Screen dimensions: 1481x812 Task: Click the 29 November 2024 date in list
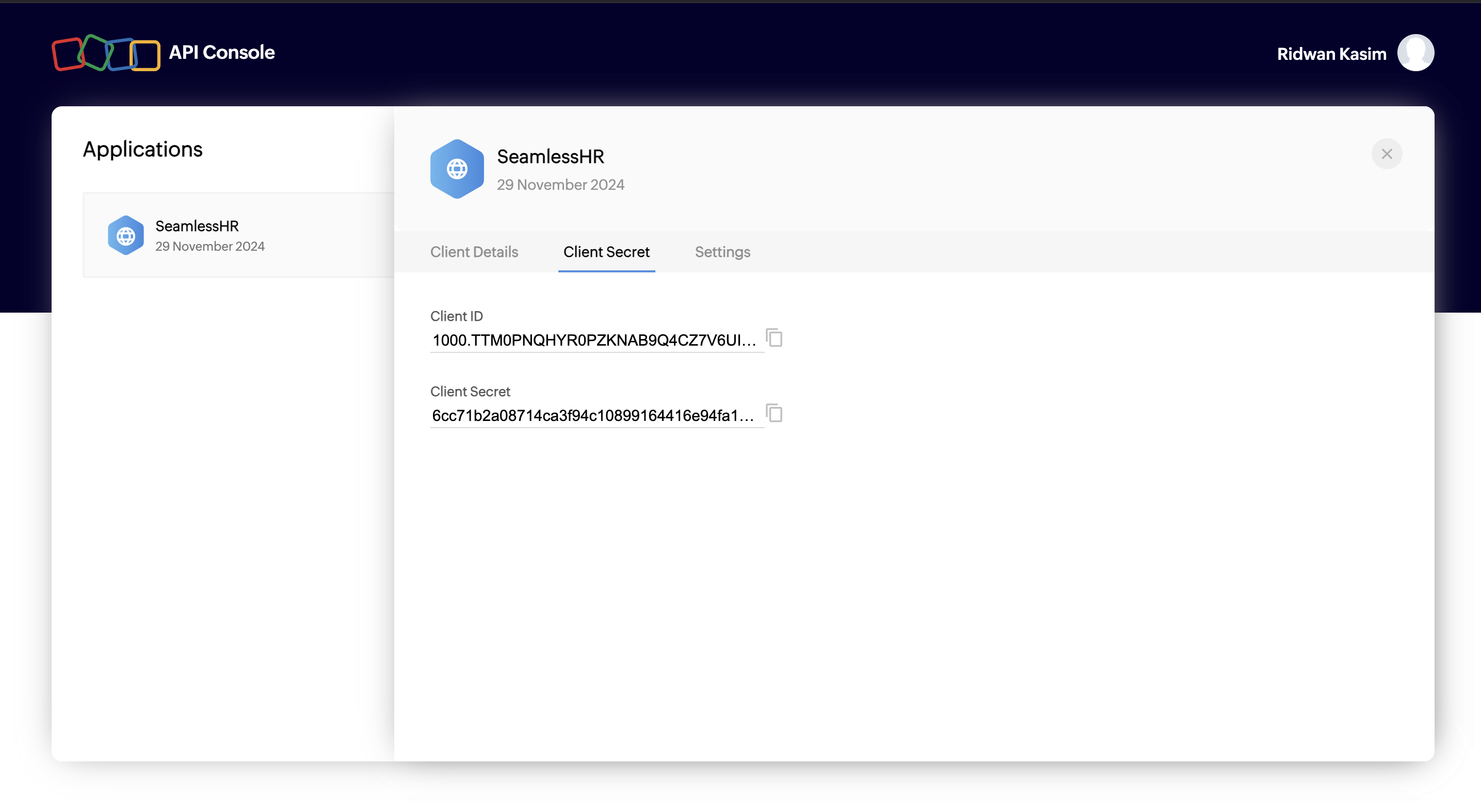210,246
